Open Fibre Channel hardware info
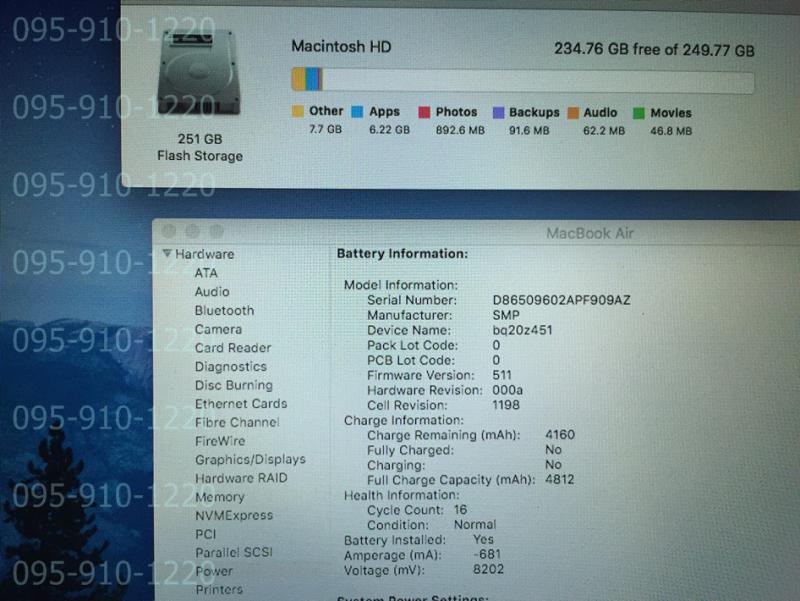The height and width of the screenshot is (601, 800). [x=237, y=422]
